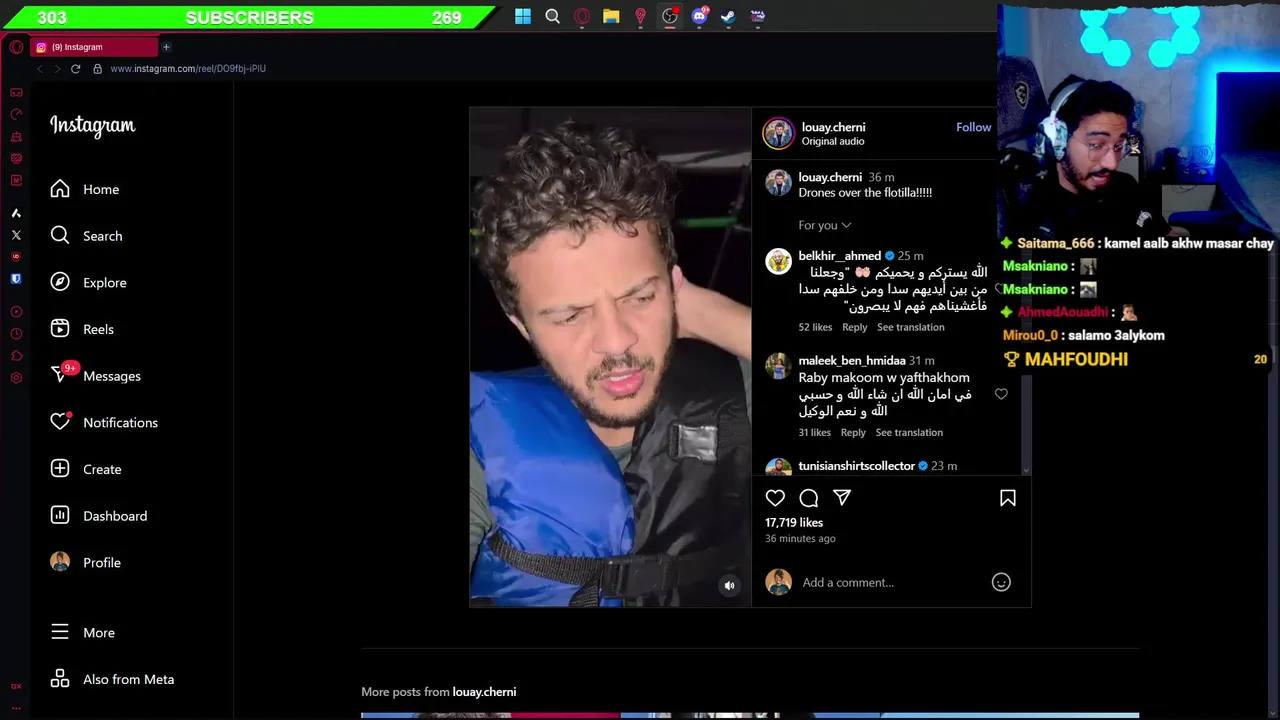Open X (Twitter) in Opera sidebar

click(16, 235)
